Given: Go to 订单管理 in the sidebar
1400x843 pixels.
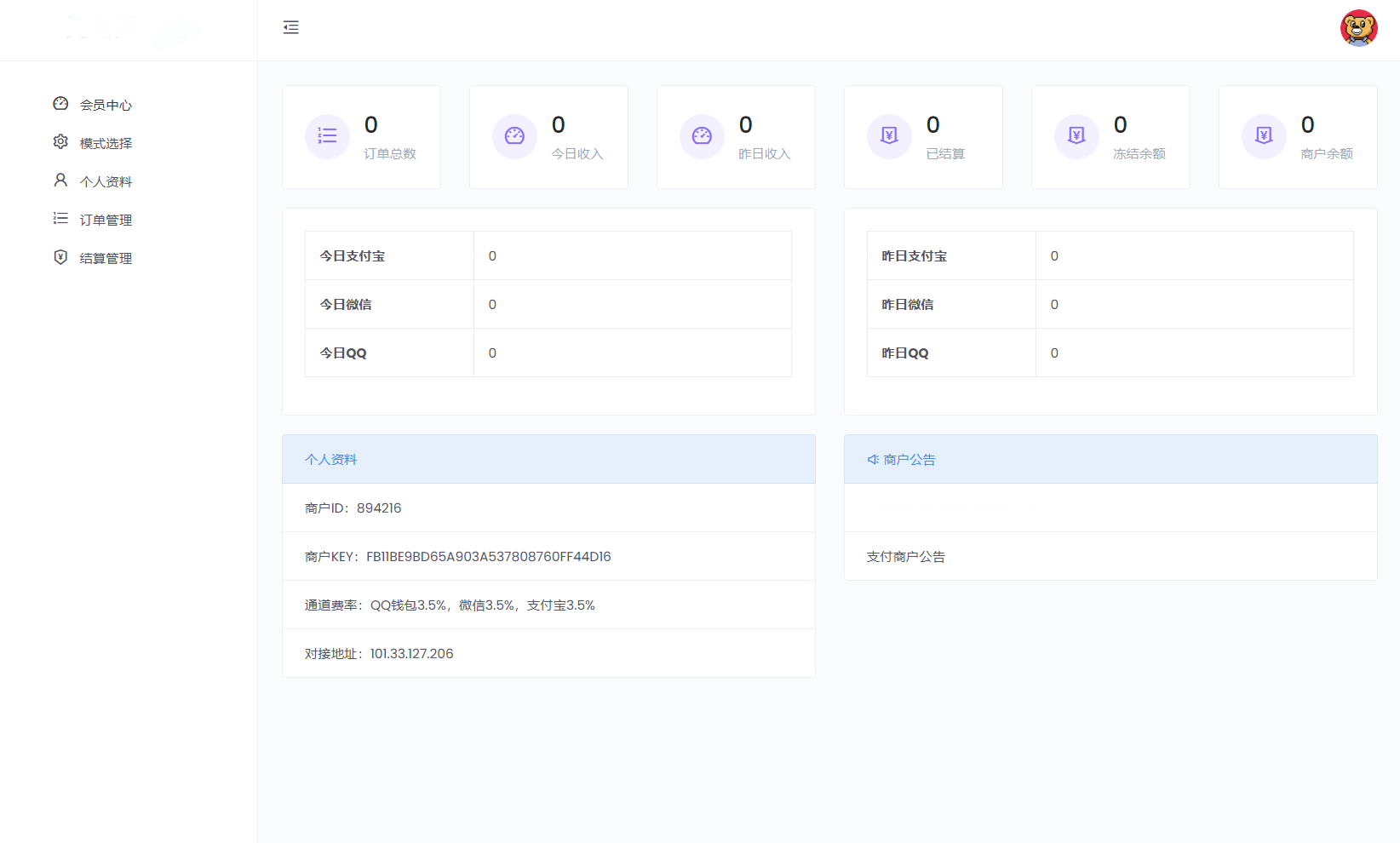Looking at the screenshot, I should (106, 220).
